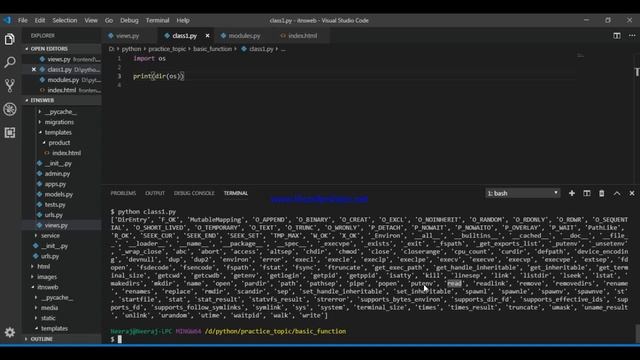The height and width of the screenshot is (360, 640).
Task: Open admin.py in the explorer
Action: tap(57, 173)
